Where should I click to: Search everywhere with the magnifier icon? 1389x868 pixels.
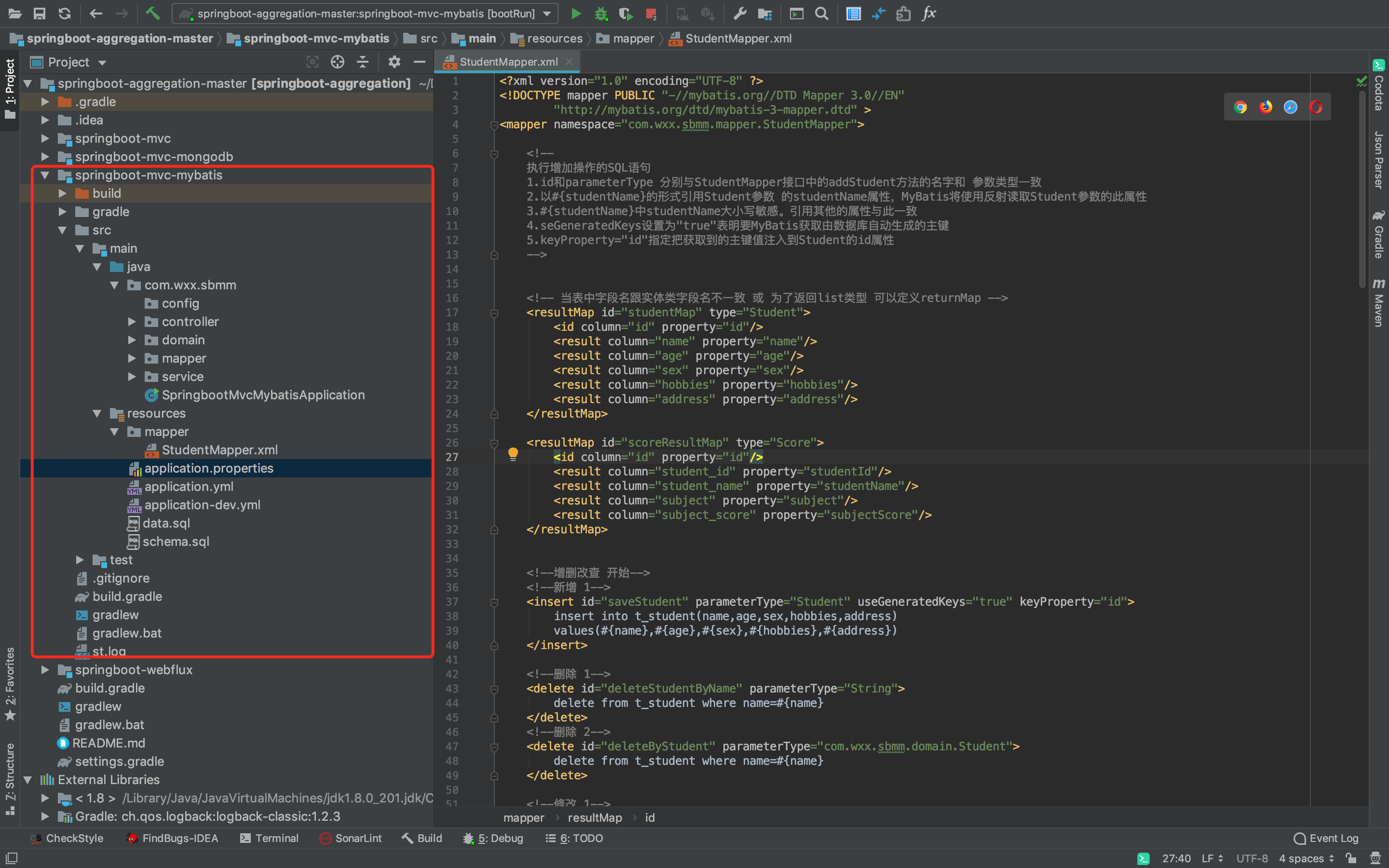pos(821,13)
